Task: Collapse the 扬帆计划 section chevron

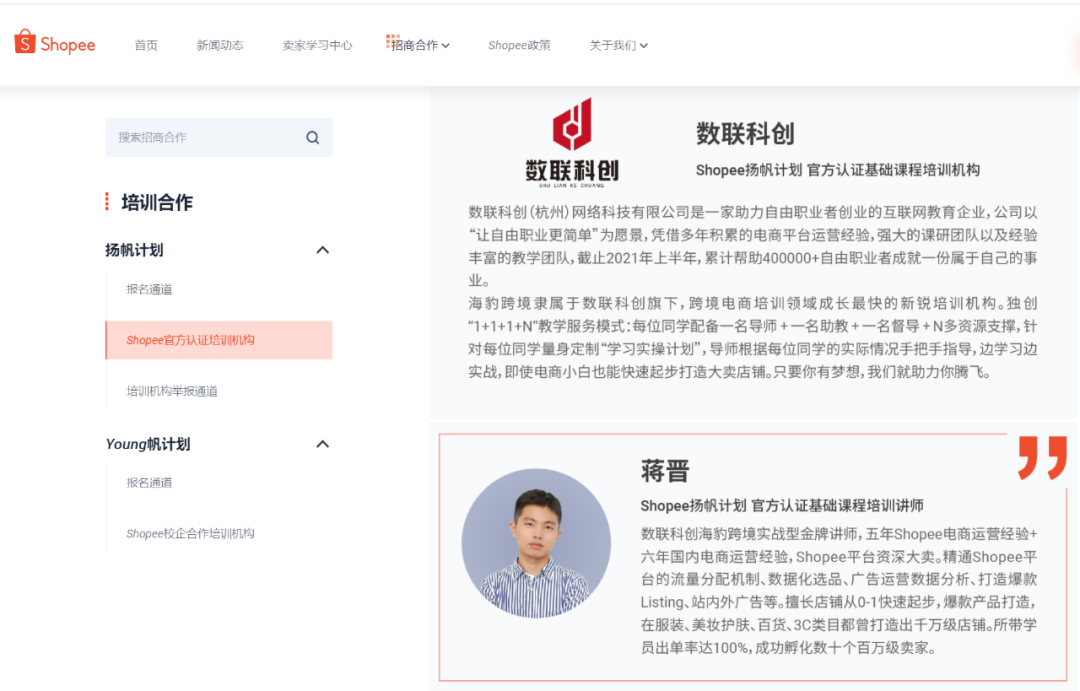Action: click(x=322, y=250)
